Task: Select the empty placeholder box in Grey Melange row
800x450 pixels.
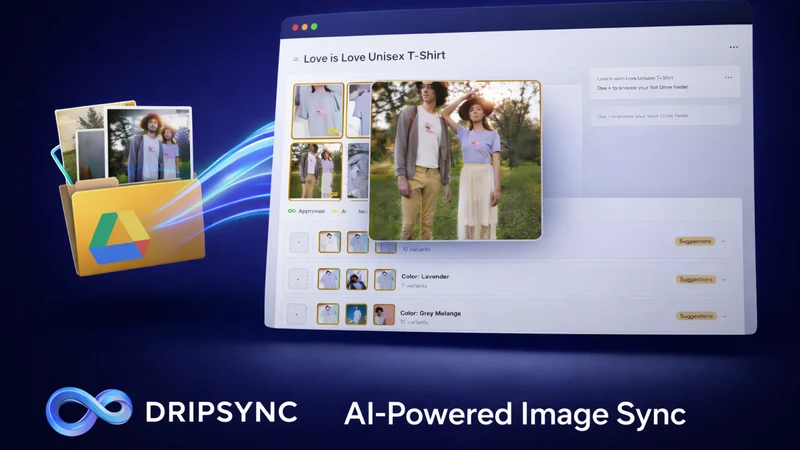Action: [x=297, y=314]
